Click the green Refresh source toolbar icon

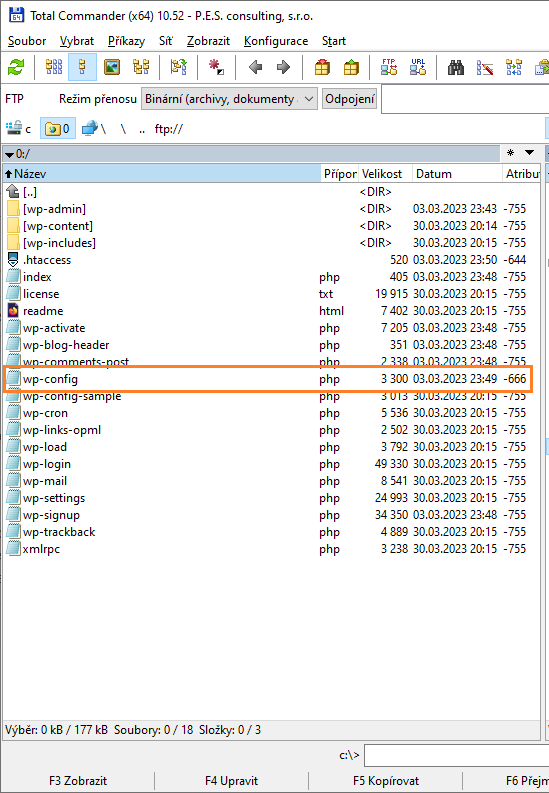pyautogui.click(x=16, y=67)
